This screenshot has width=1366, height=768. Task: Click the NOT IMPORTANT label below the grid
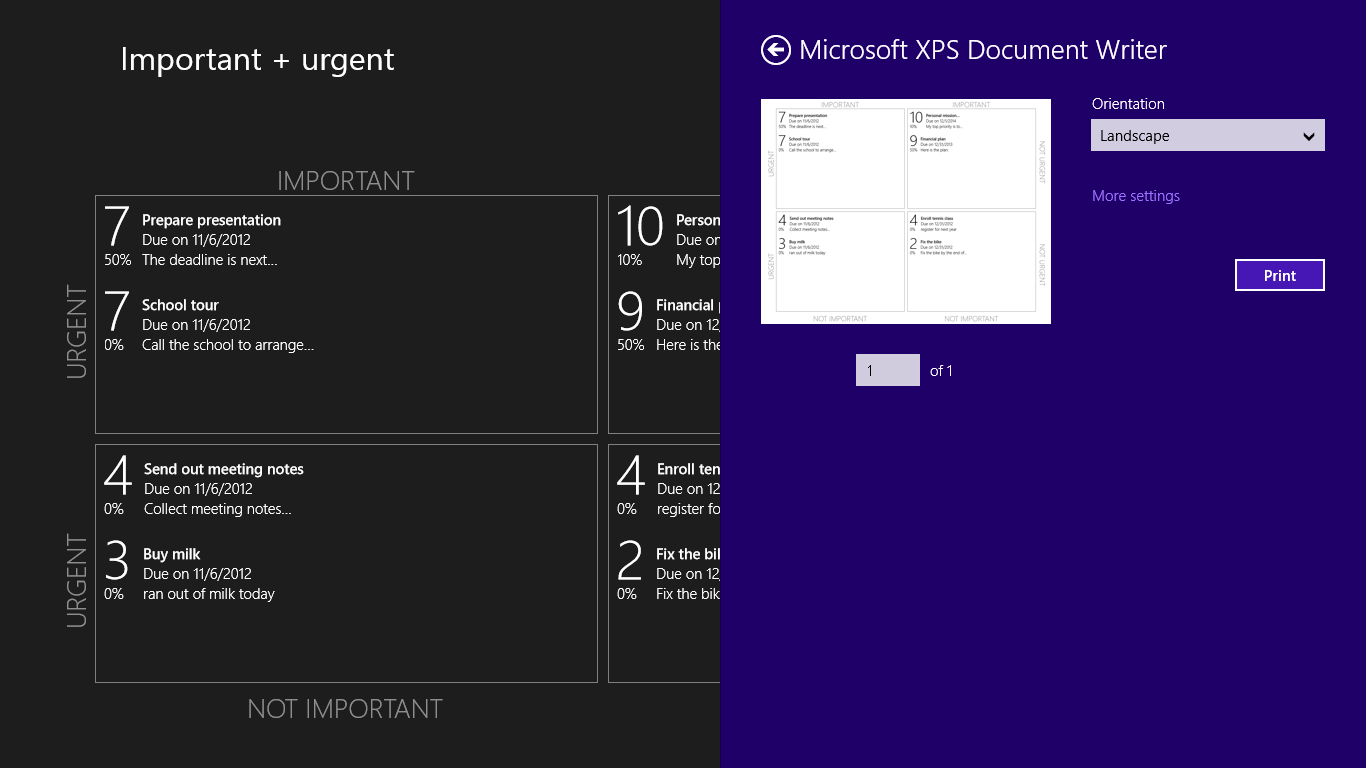pos(345,709)
